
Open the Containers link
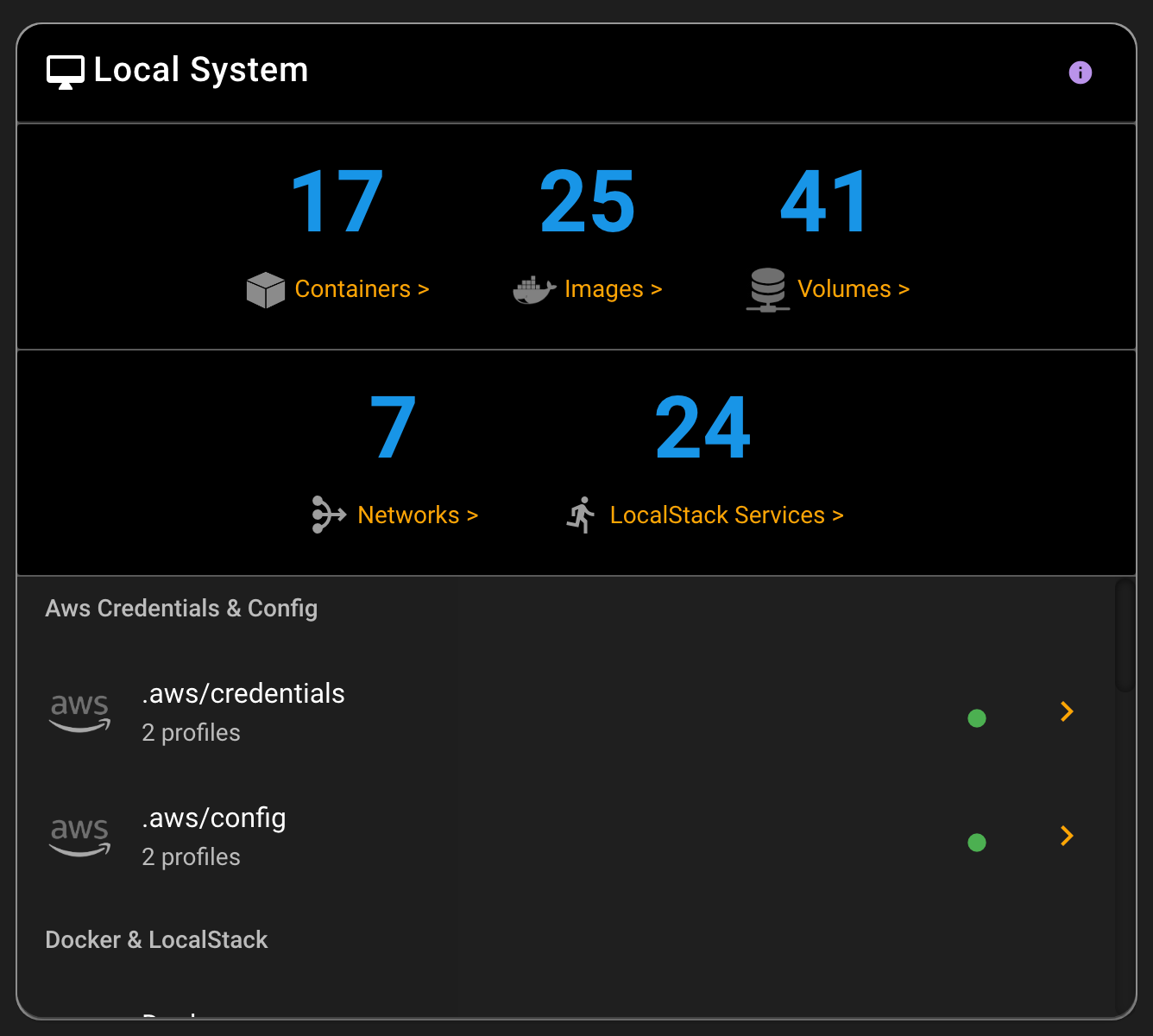[362, 288]
